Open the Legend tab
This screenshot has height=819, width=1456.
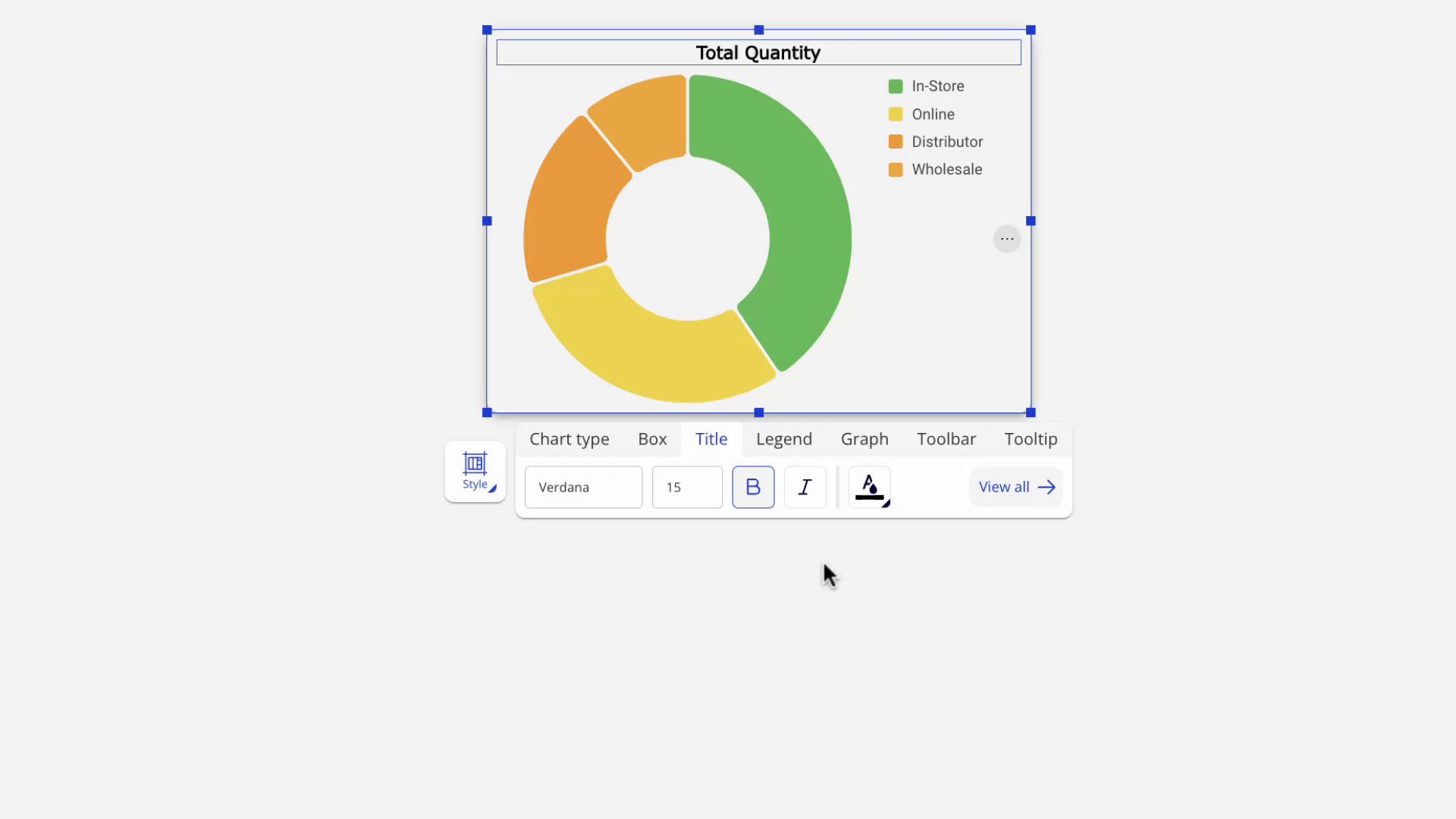pos(783,439)
